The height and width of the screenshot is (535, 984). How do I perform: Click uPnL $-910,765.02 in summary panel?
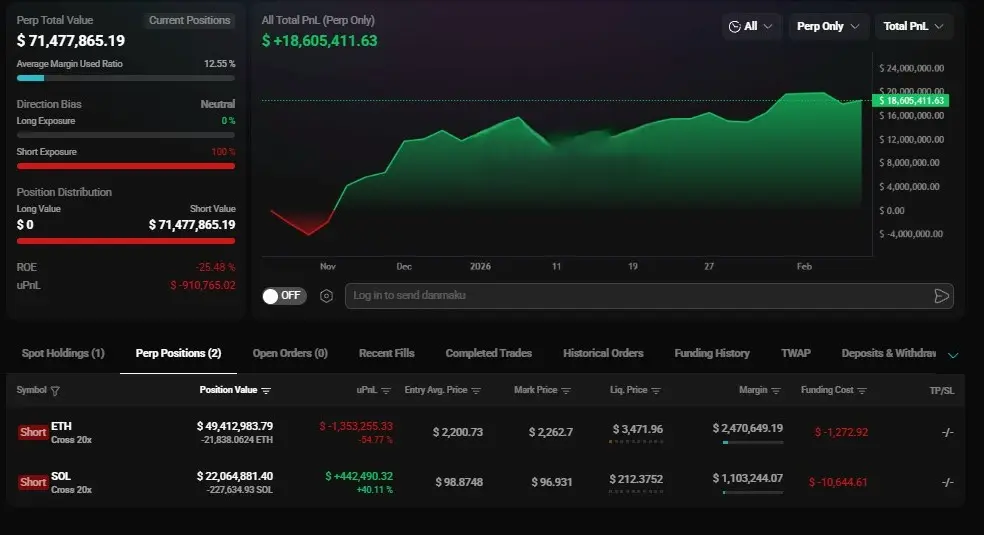click(203, 285)
